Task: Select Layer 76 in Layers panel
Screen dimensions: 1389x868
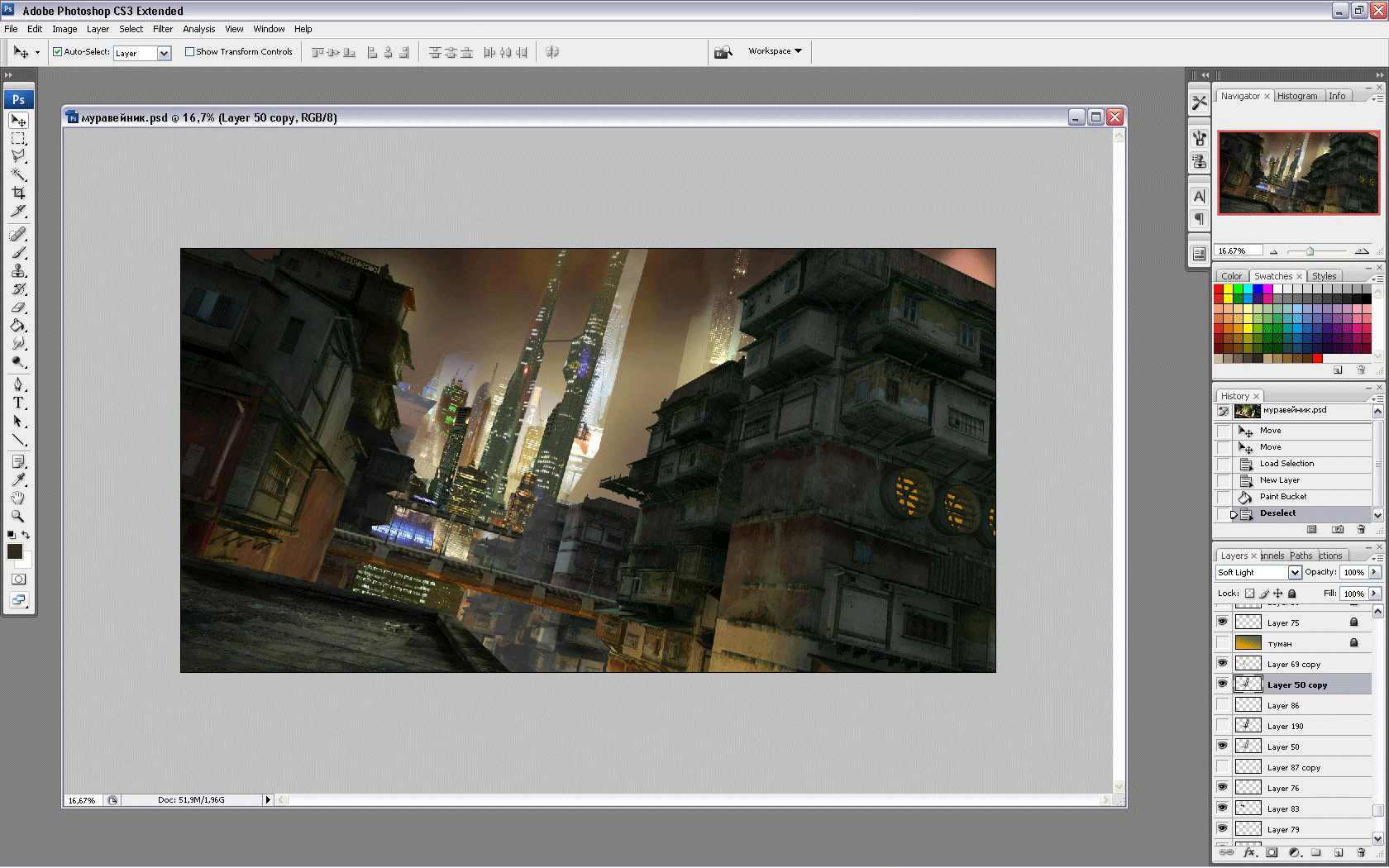Action: point(1283,788)
